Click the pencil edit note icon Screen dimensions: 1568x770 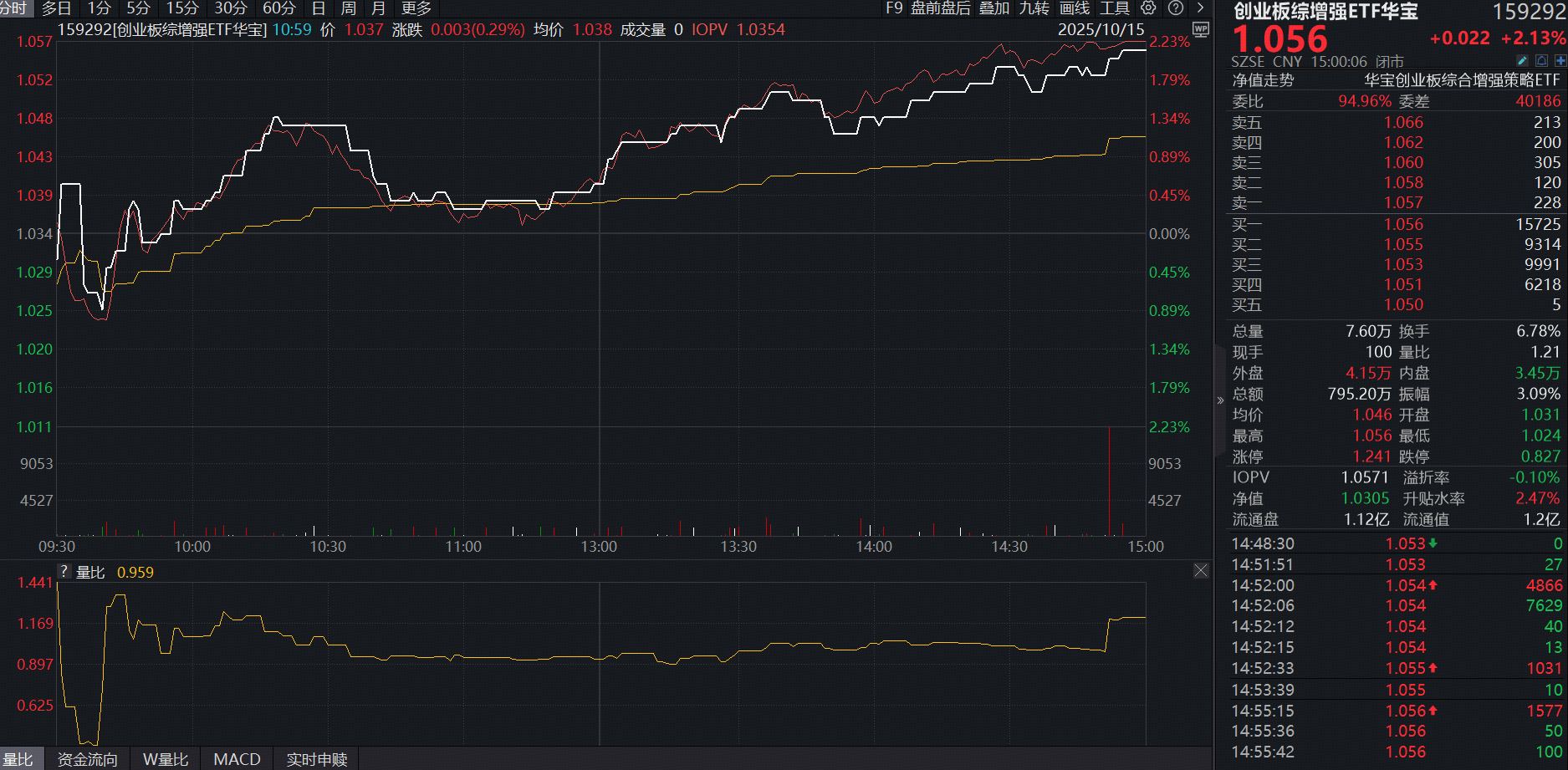[1522, 61]
